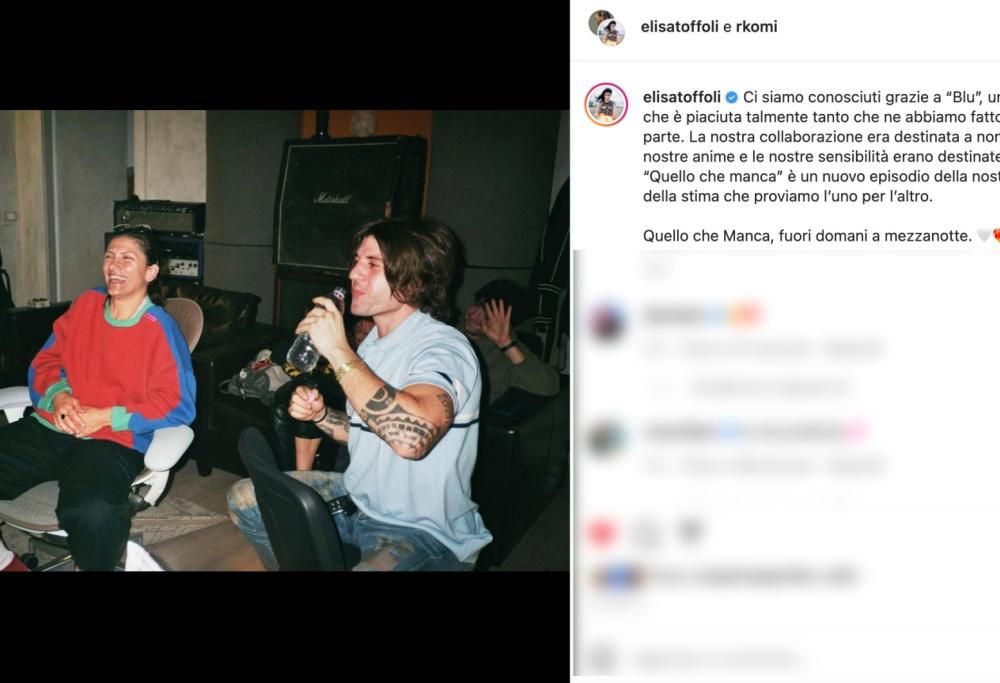Click the first commenter's blurred username

pos(702,315)
